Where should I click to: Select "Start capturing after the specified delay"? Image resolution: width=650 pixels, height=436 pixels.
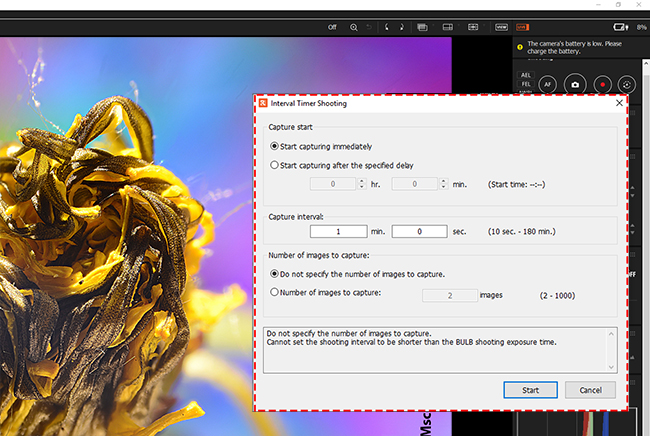point(275,164)
